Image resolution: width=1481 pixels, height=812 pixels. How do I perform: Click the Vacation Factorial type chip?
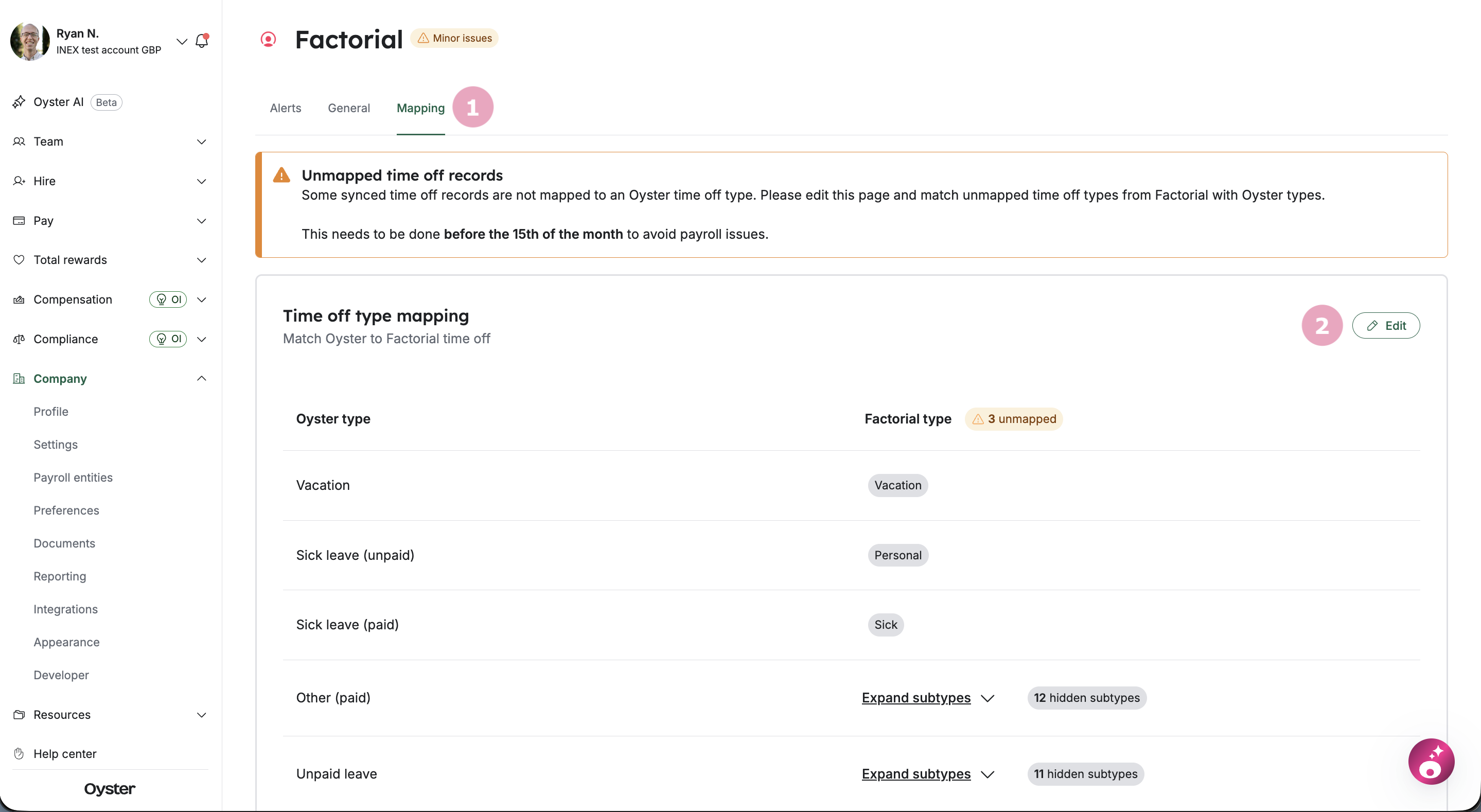(x=898, y=485)
